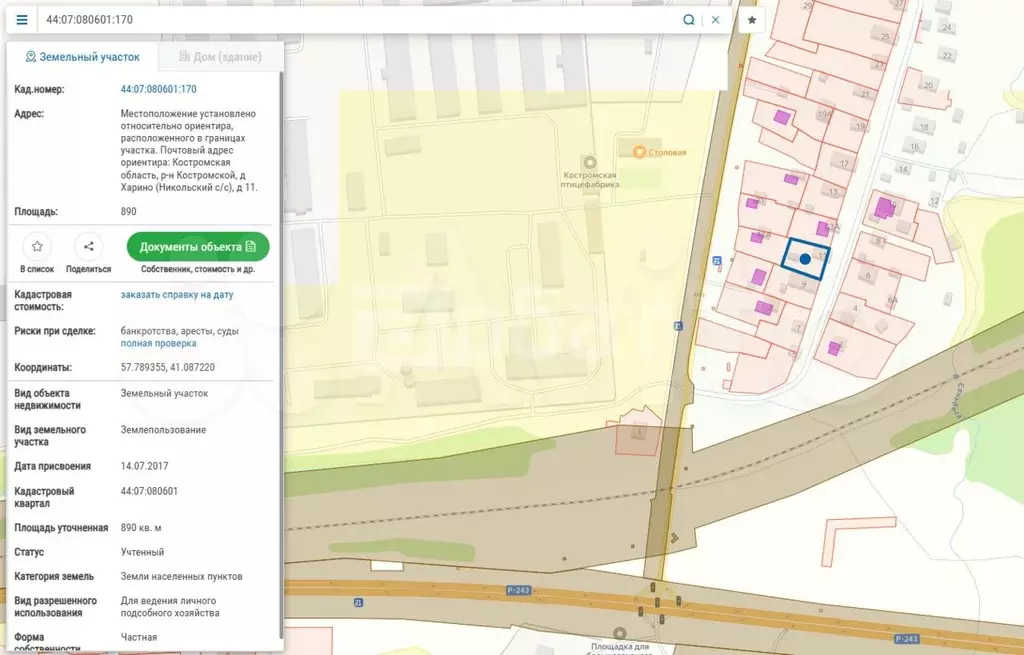This screenshot has width=1024, height=655.
Task: Click Столовая map marker icon
Action: 639,152
